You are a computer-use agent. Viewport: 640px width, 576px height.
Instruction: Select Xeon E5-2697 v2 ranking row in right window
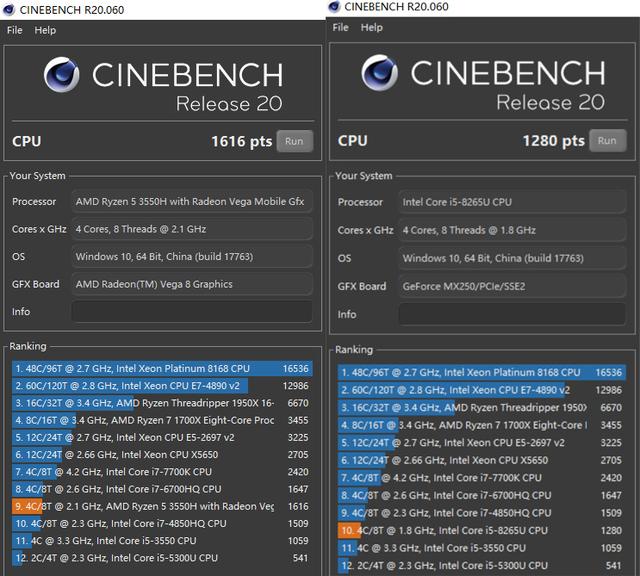coord(482,443)
